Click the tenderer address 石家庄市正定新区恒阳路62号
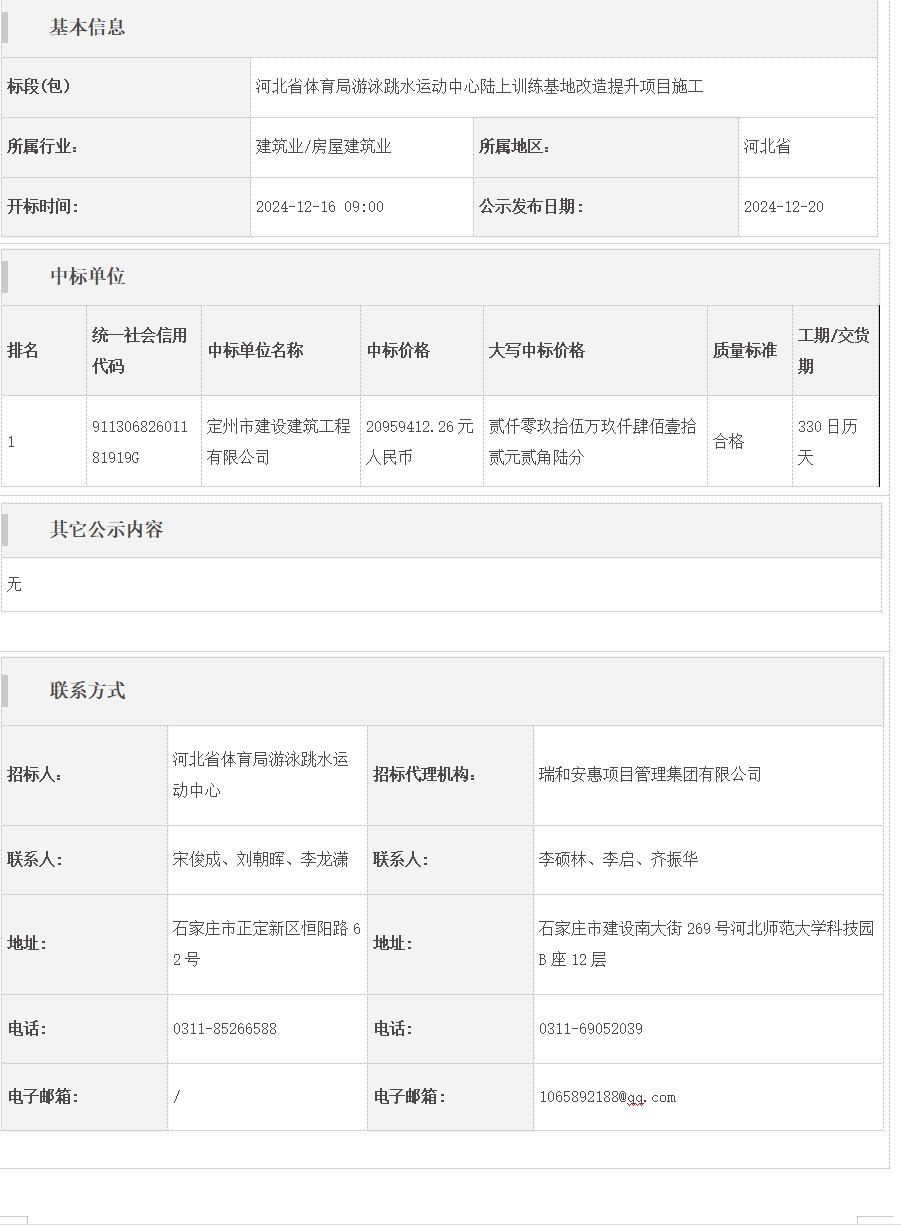 tap(266, 943)
